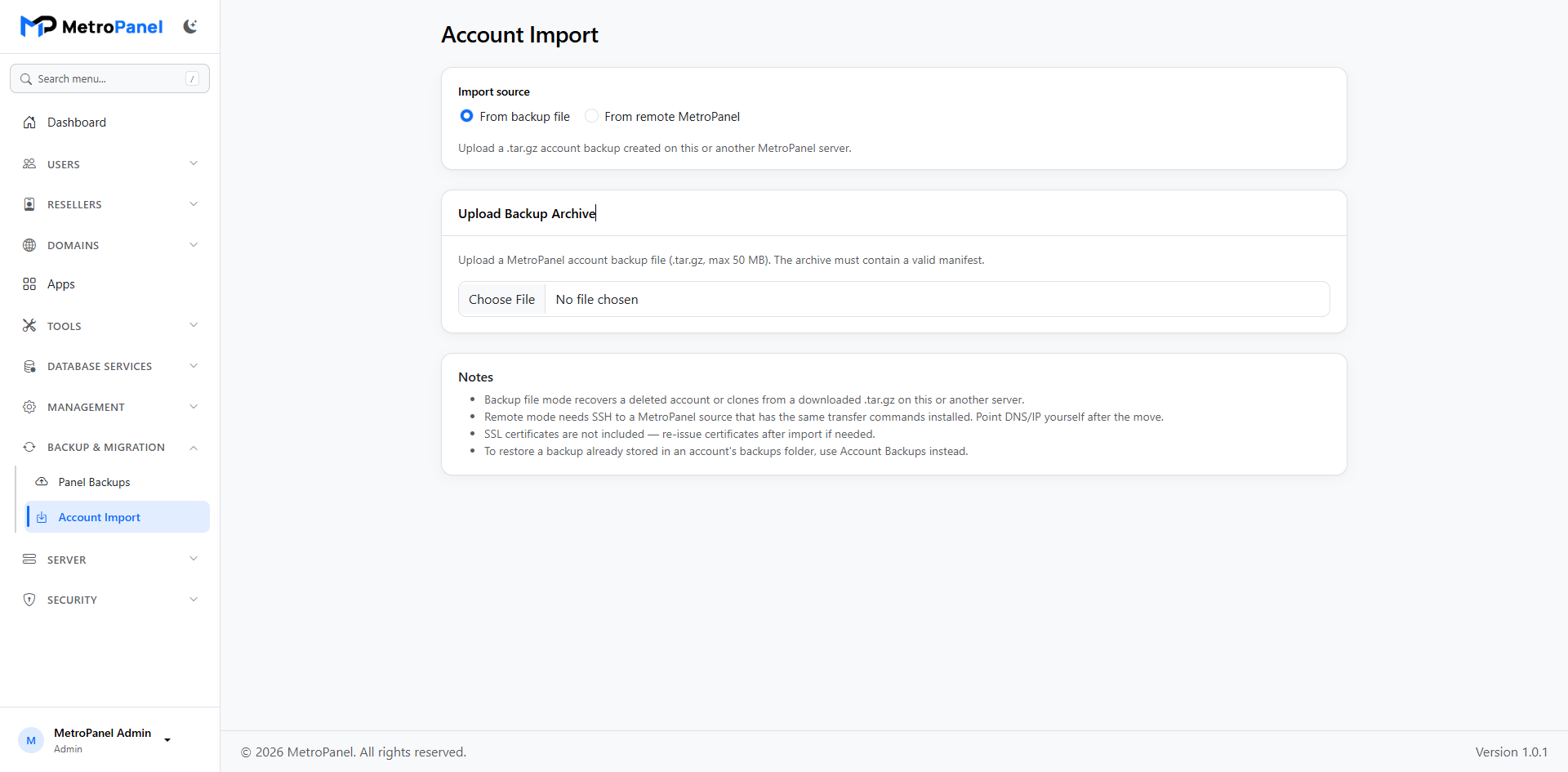Click the Notes heading
1568x772 pixels.
click(475, 377)
